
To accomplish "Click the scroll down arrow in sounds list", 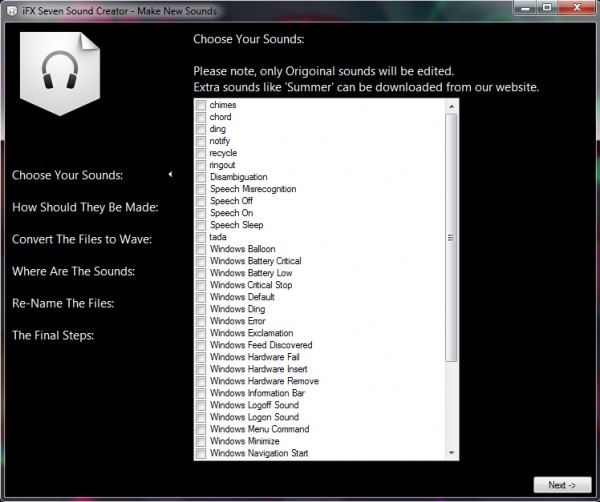I will pos(452,453).
